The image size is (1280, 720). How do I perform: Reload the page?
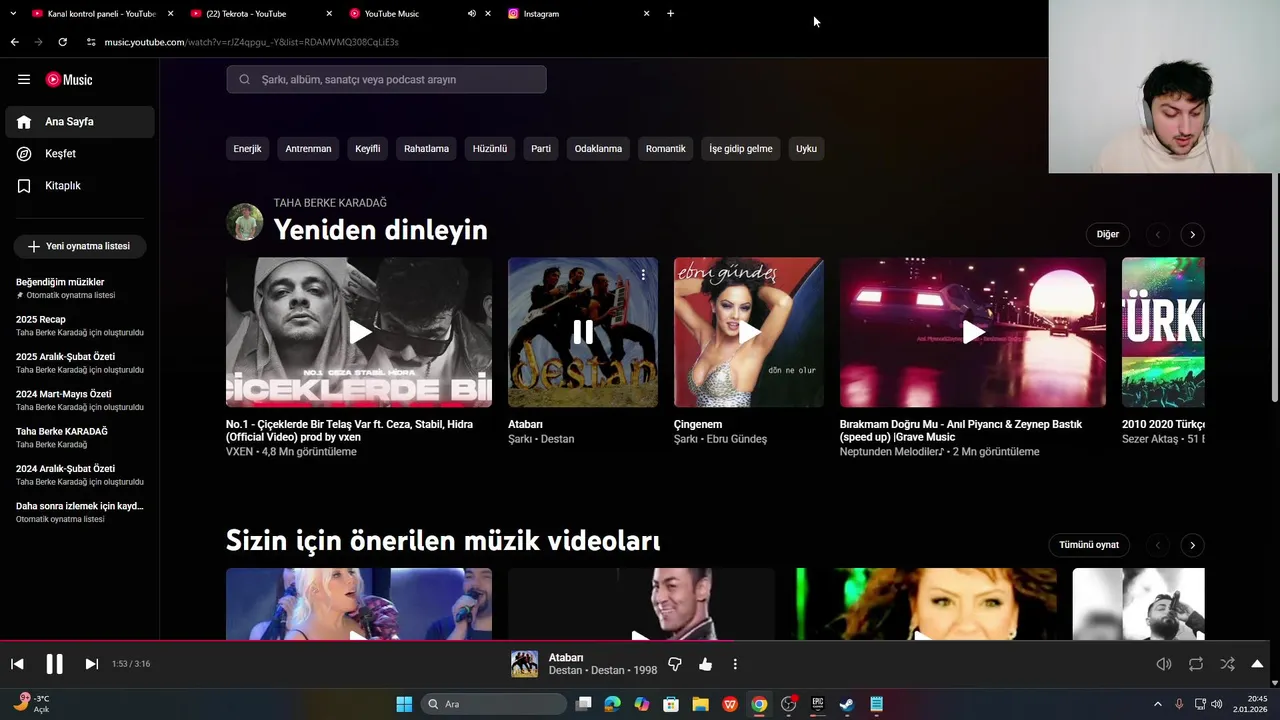62,42
